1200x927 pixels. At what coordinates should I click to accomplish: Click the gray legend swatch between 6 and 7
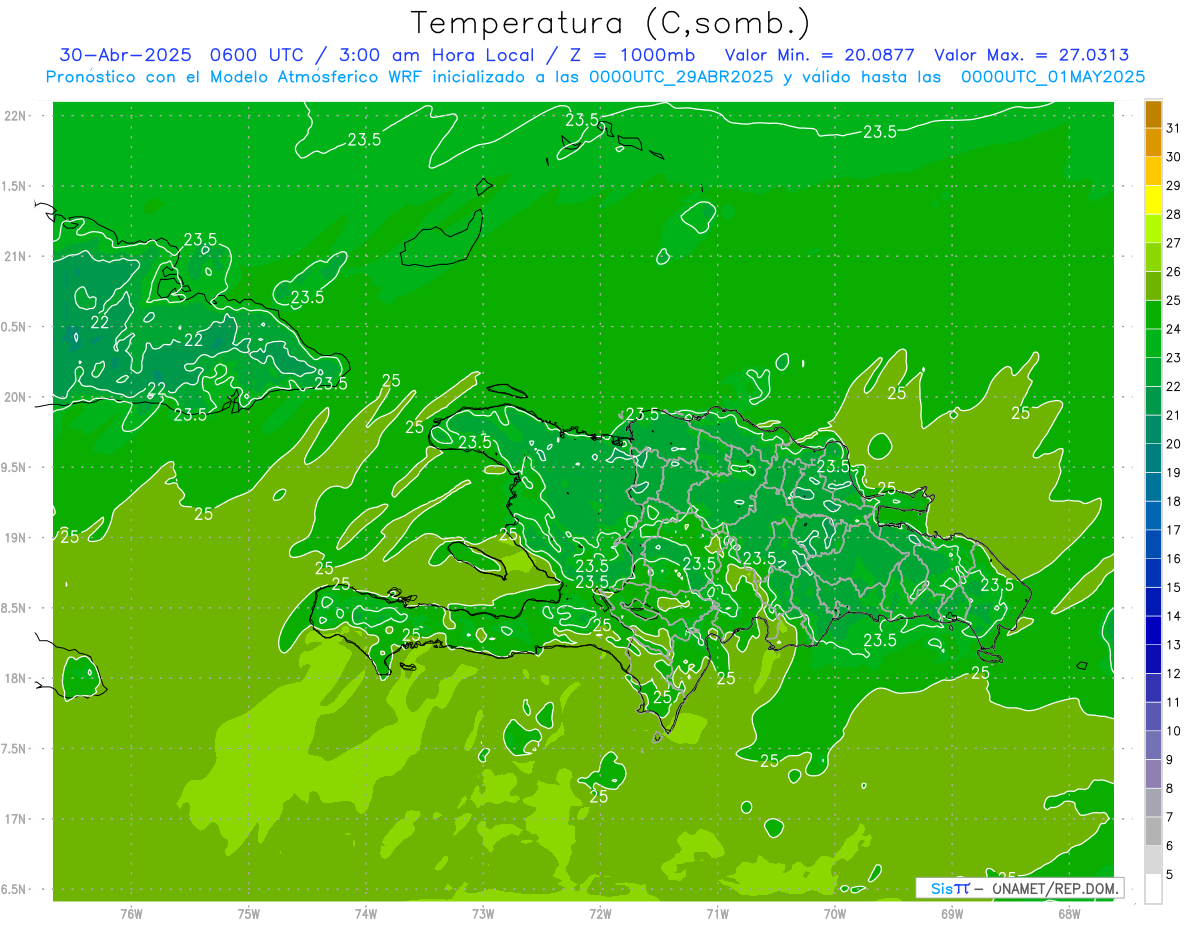tap(1154, 831)
